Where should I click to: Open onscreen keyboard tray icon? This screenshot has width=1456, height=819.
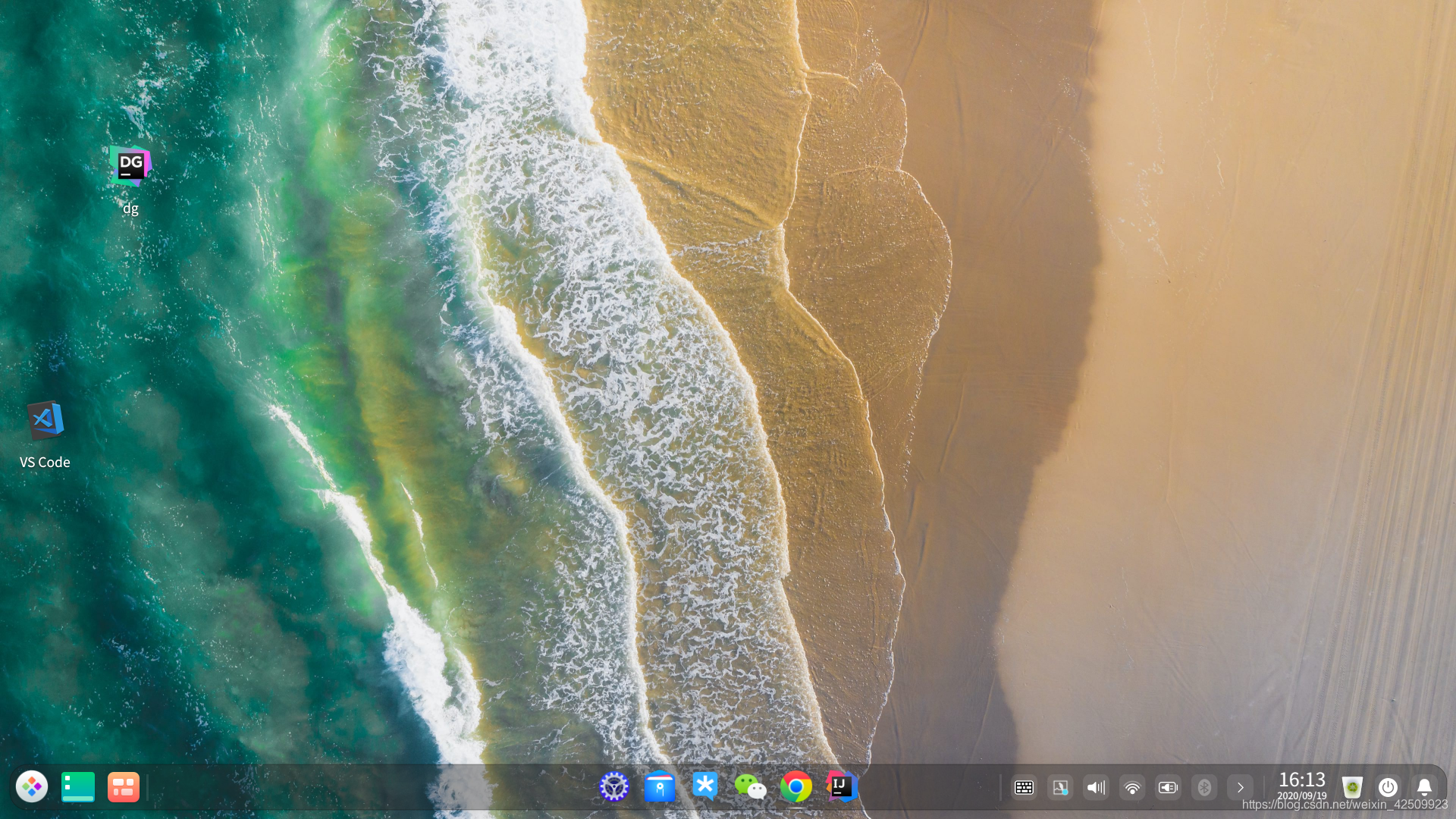tap(1025, 788)
